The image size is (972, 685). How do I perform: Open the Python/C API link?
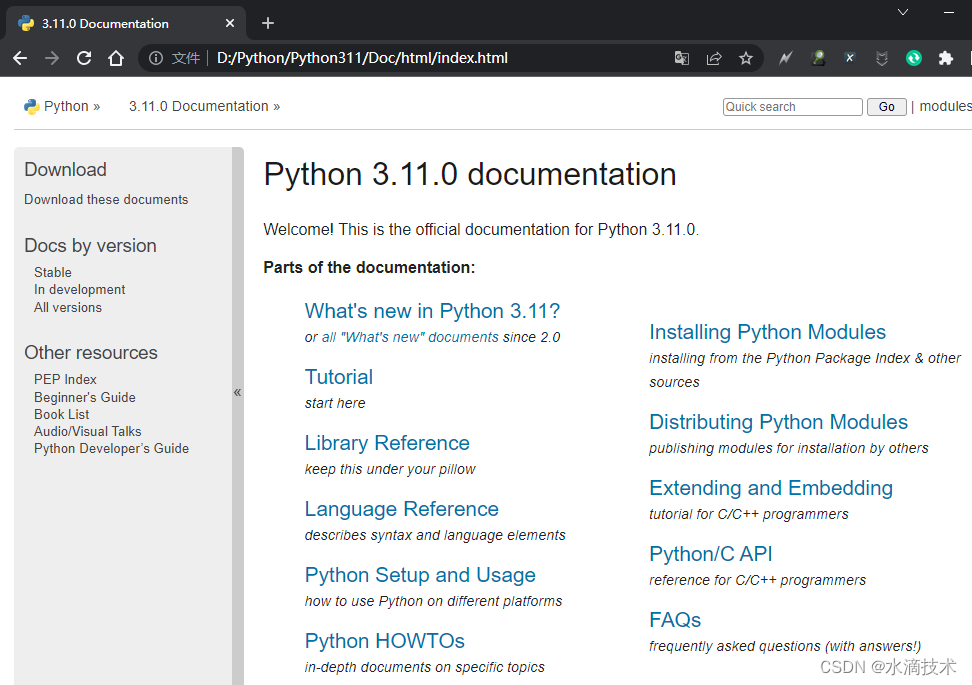(x=710, y=554)
